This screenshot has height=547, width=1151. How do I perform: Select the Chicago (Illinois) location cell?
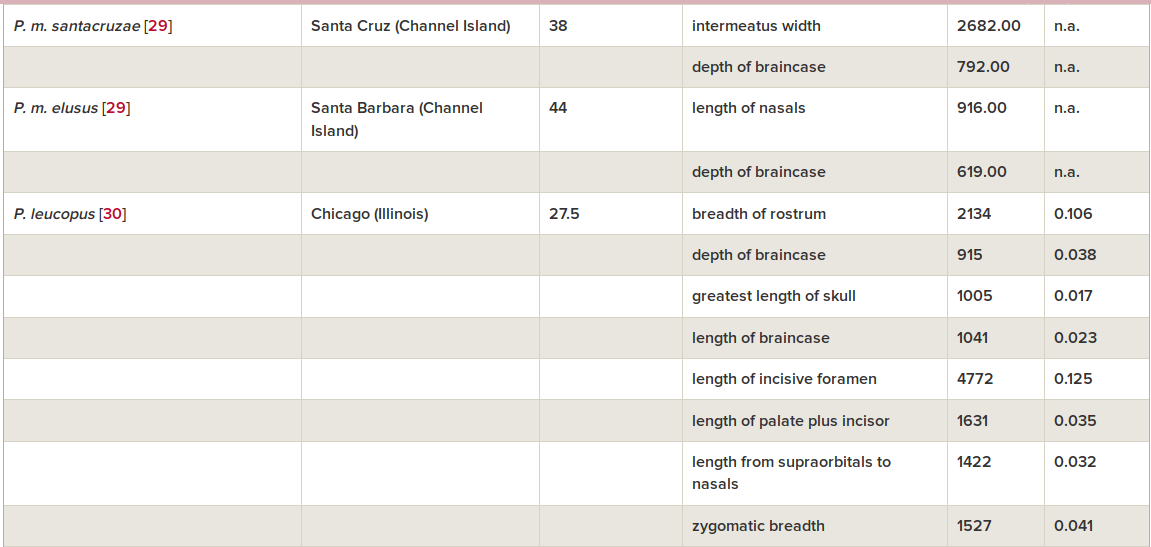pyautogui.click(x=420, y=214)
